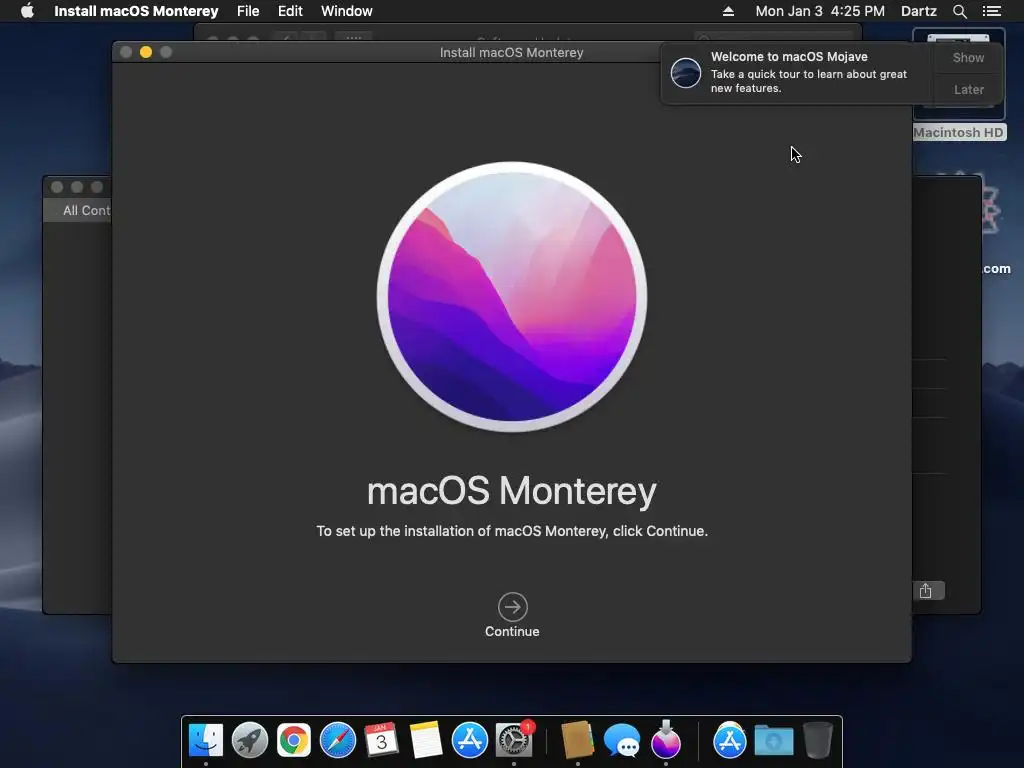Click the Monterey wallpaper logo image

tap(512, 296)
